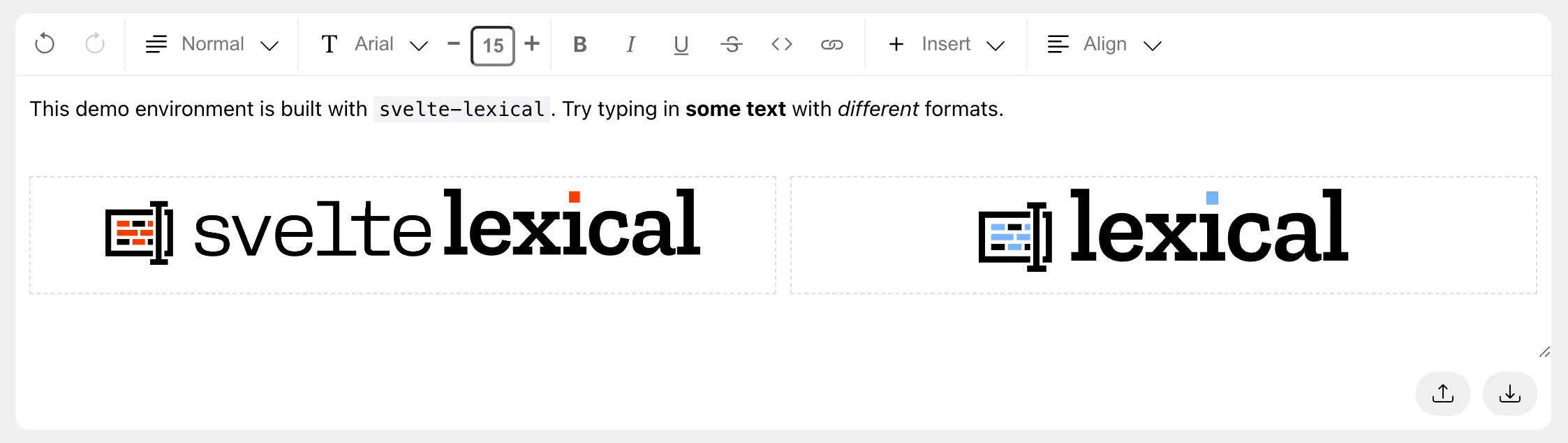1568x443 pixels.
Task: Click the redo arrow icon
Action: click(95, 44)
